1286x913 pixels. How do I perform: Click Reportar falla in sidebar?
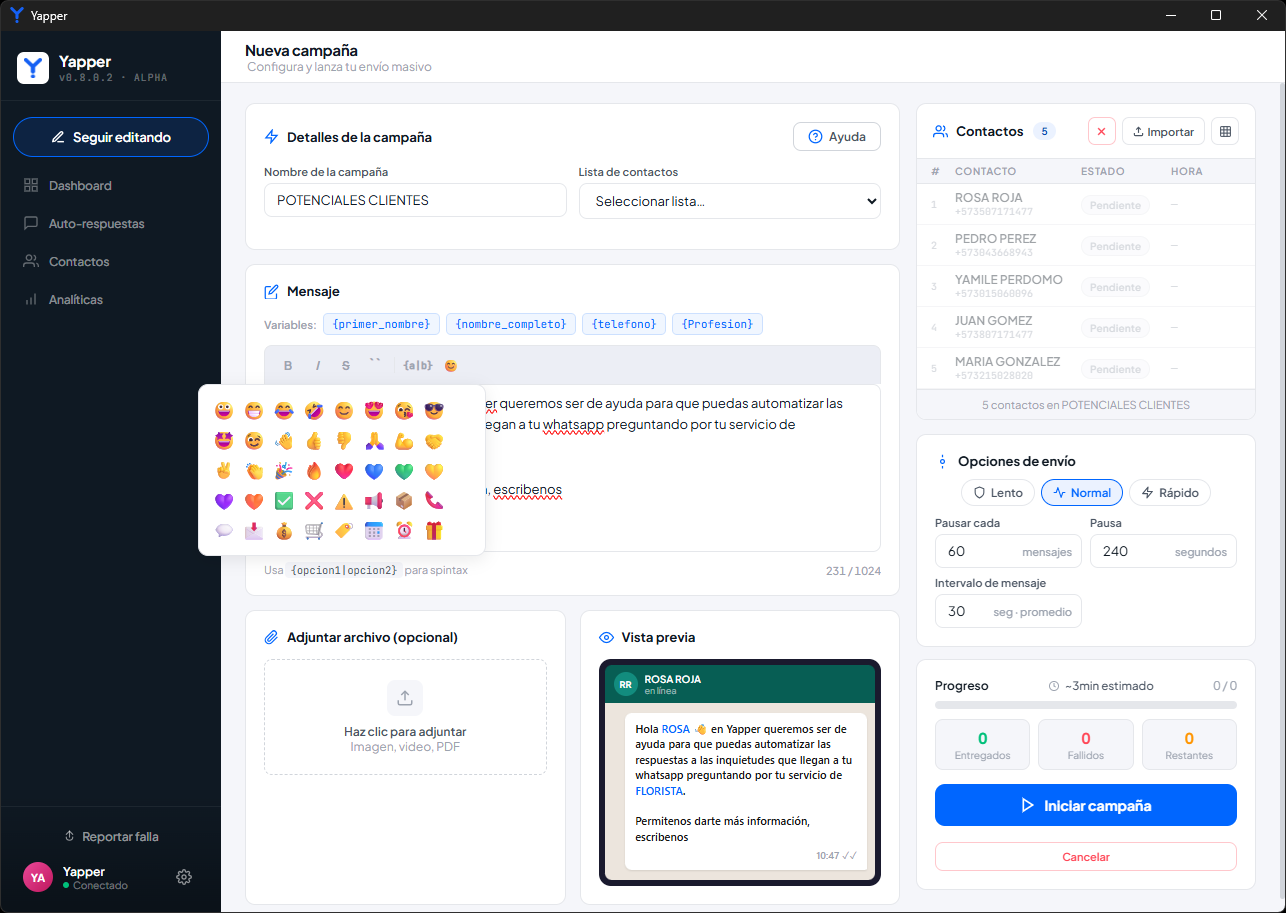(x=110, y=836)
